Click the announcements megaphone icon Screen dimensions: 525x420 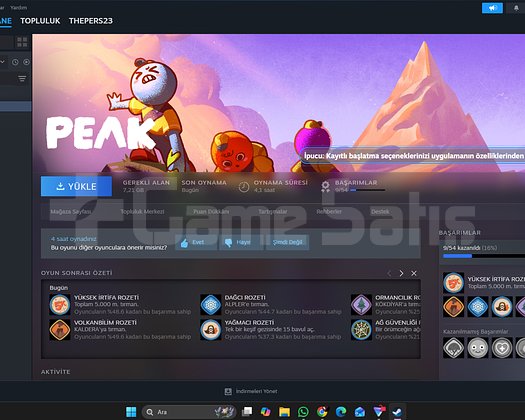click(x=492, y=8)
